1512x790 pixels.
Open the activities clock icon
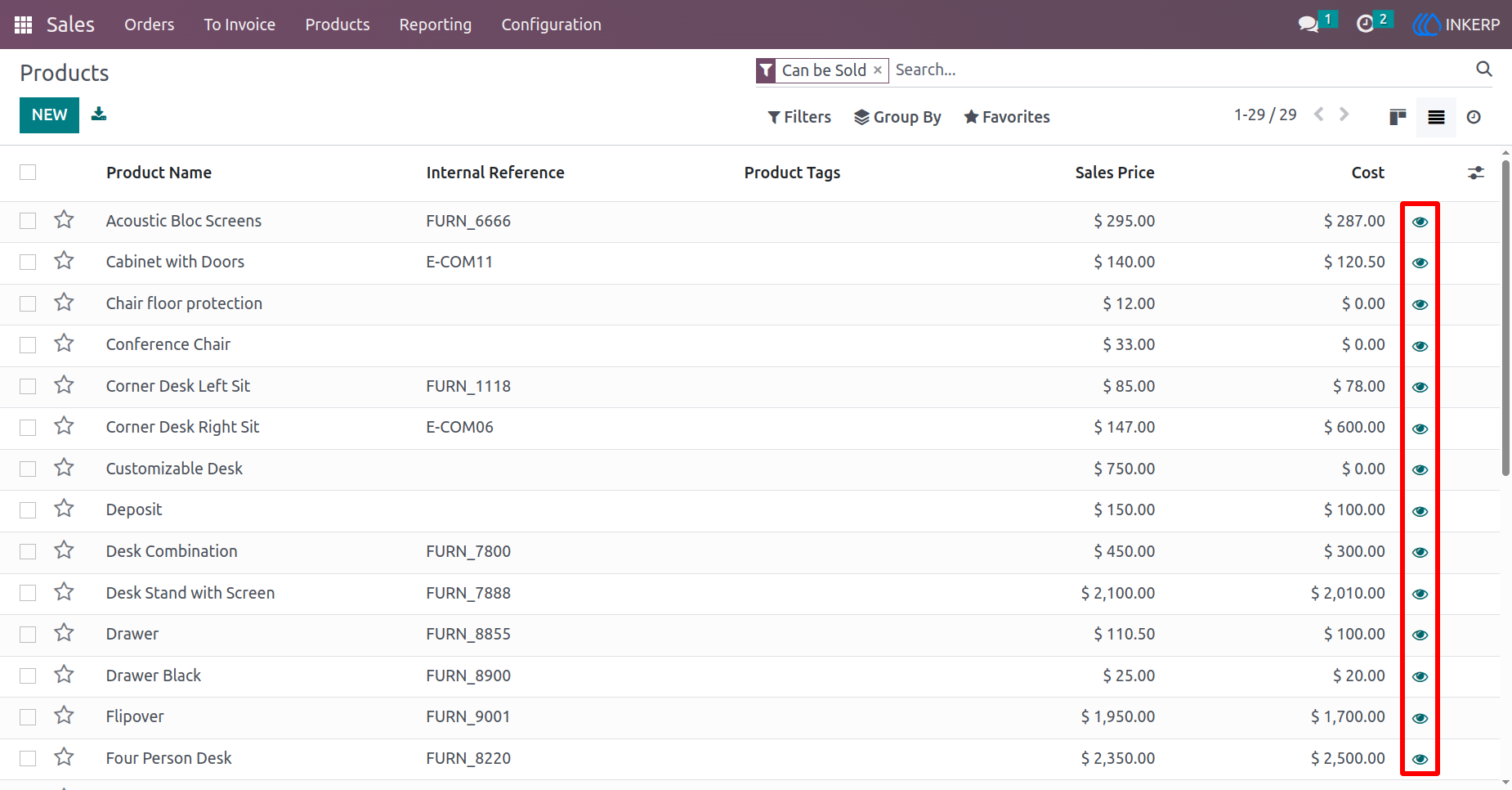pos(1365,25)
